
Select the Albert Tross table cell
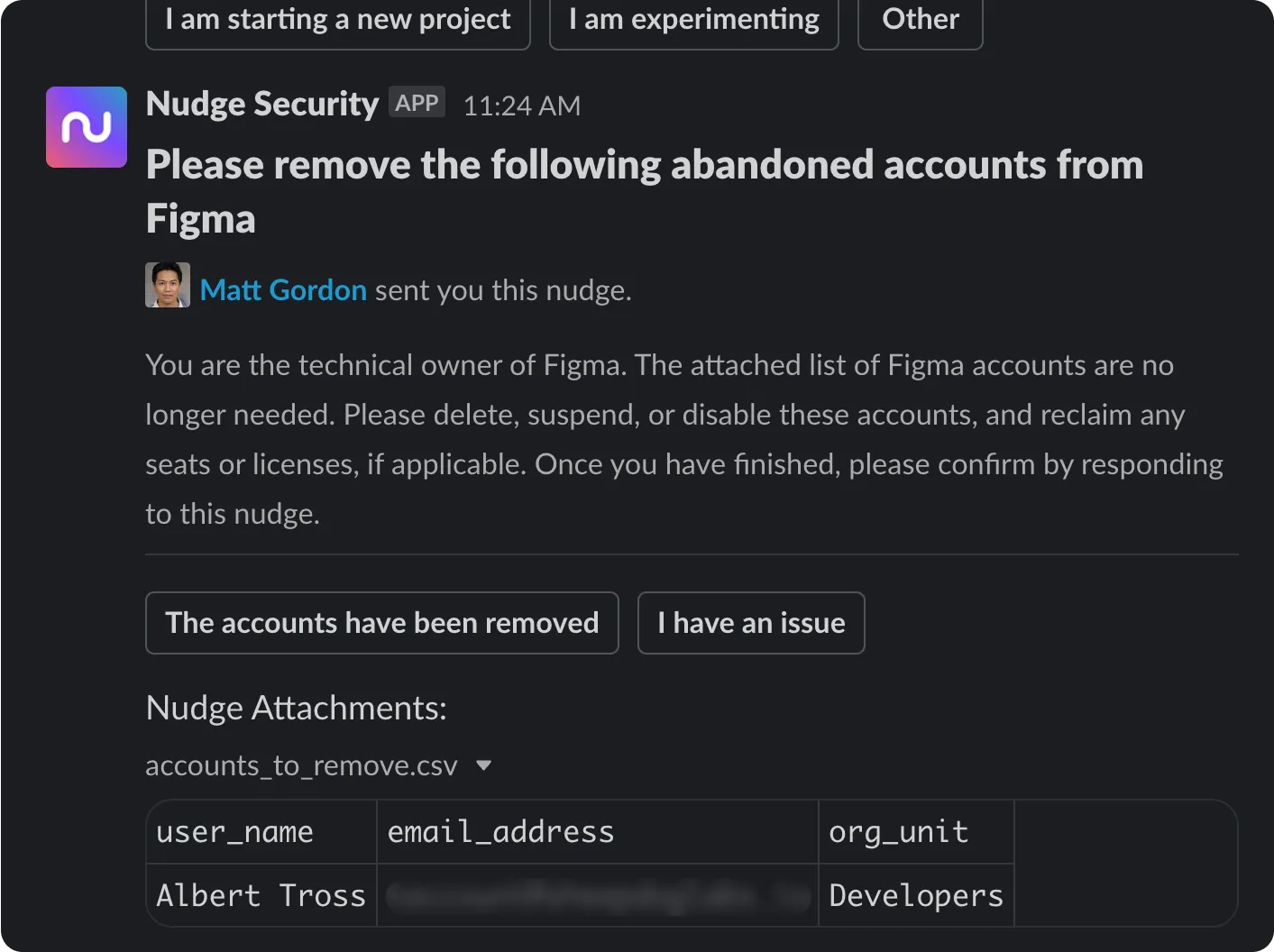[x=260, y=894]
